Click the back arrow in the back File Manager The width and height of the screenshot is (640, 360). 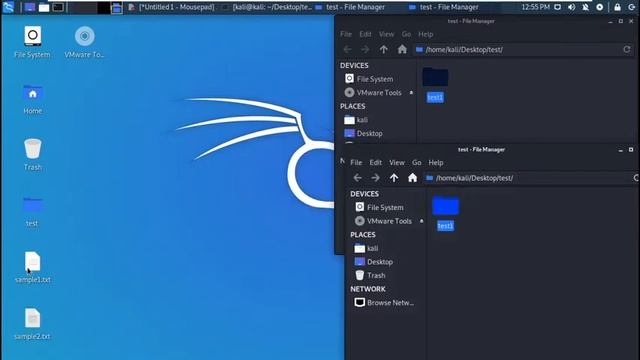pos(347,49)
